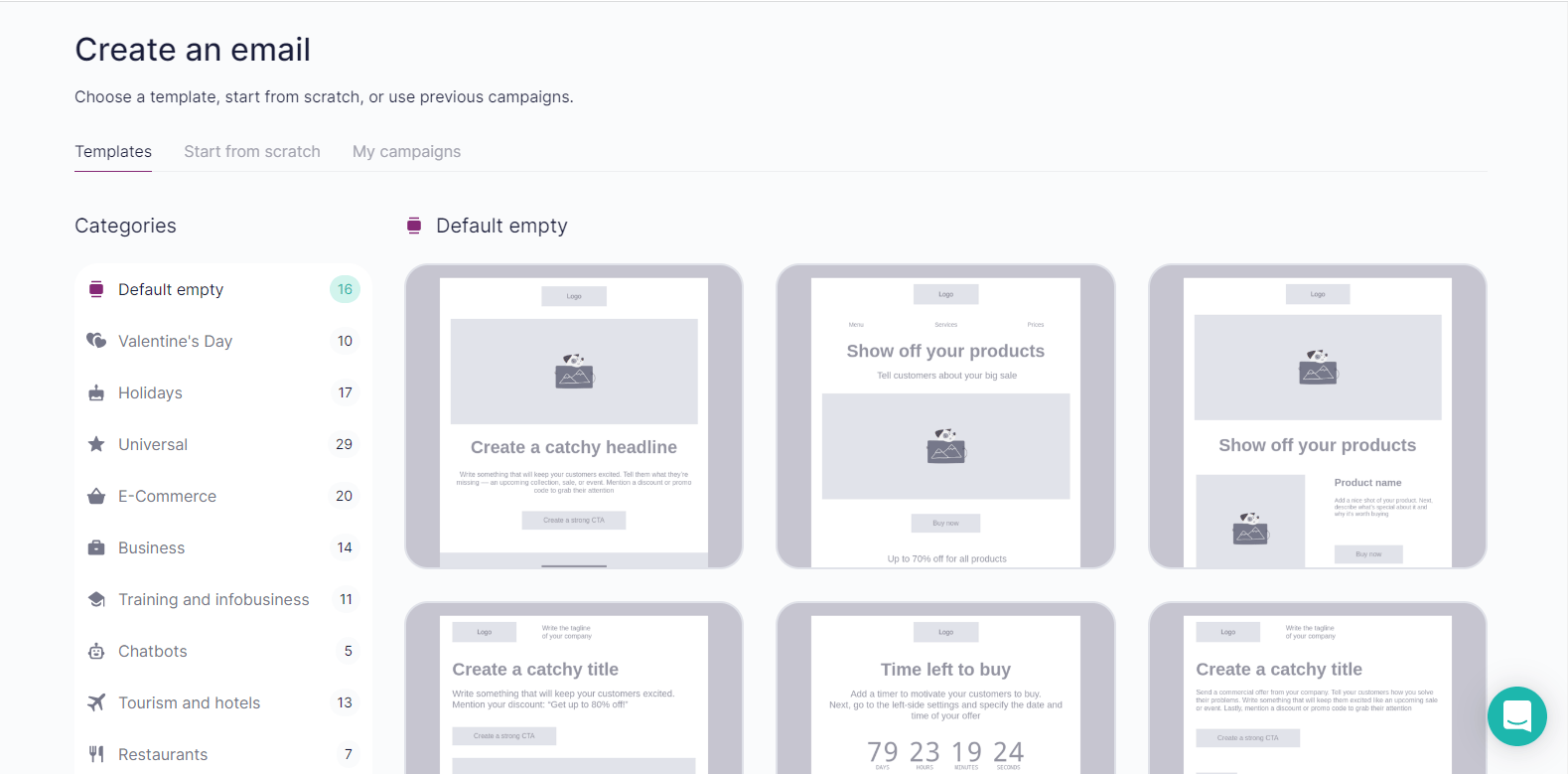Click the Restaurants fork and knife icon
The image size is (1568, 774).
(x=96, y=754)
